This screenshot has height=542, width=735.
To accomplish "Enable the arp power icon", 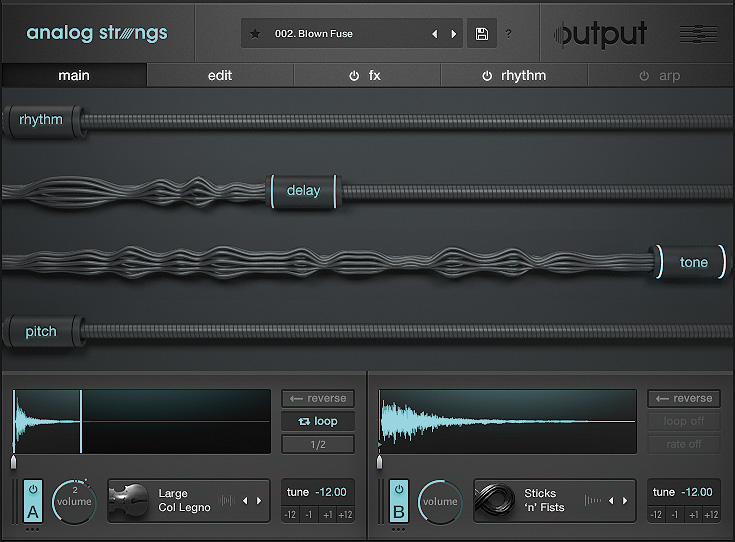I will pyautogui.click(x=644, y=76).
